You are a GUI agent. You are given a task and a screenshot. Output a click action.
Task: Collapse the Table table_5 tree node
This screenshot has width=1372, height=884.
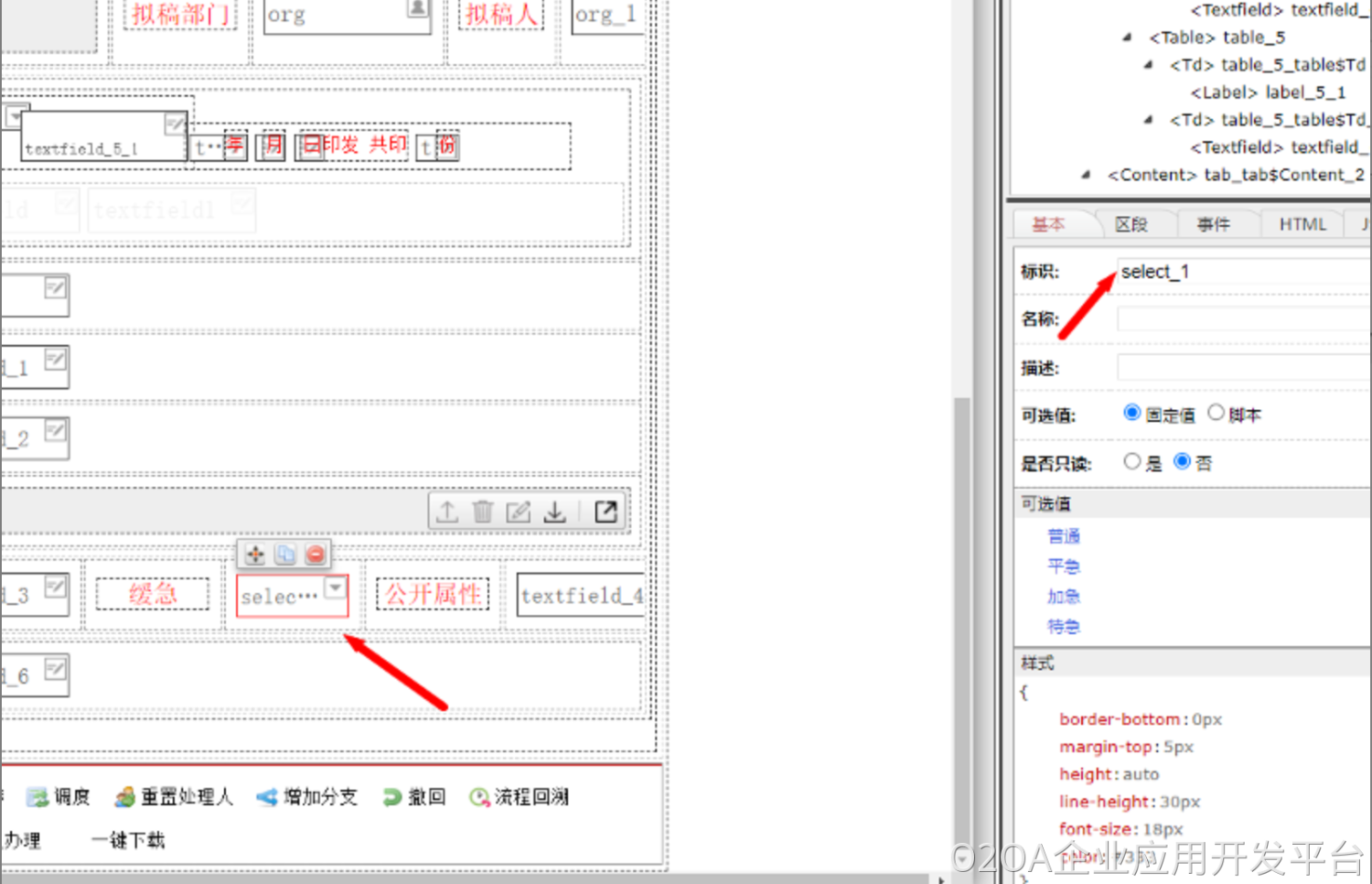(1127, 38)
